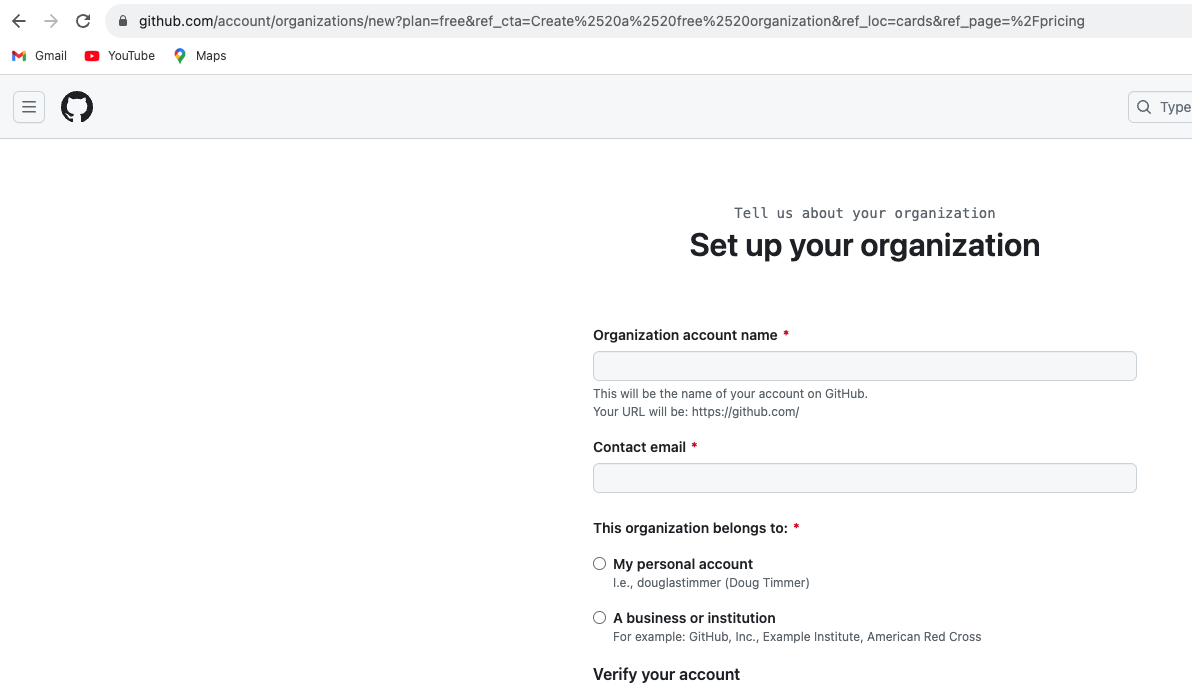Click the browser address bar URL
The height and width of the screenshot is (698, 1192).
click(x=611, y=21)
